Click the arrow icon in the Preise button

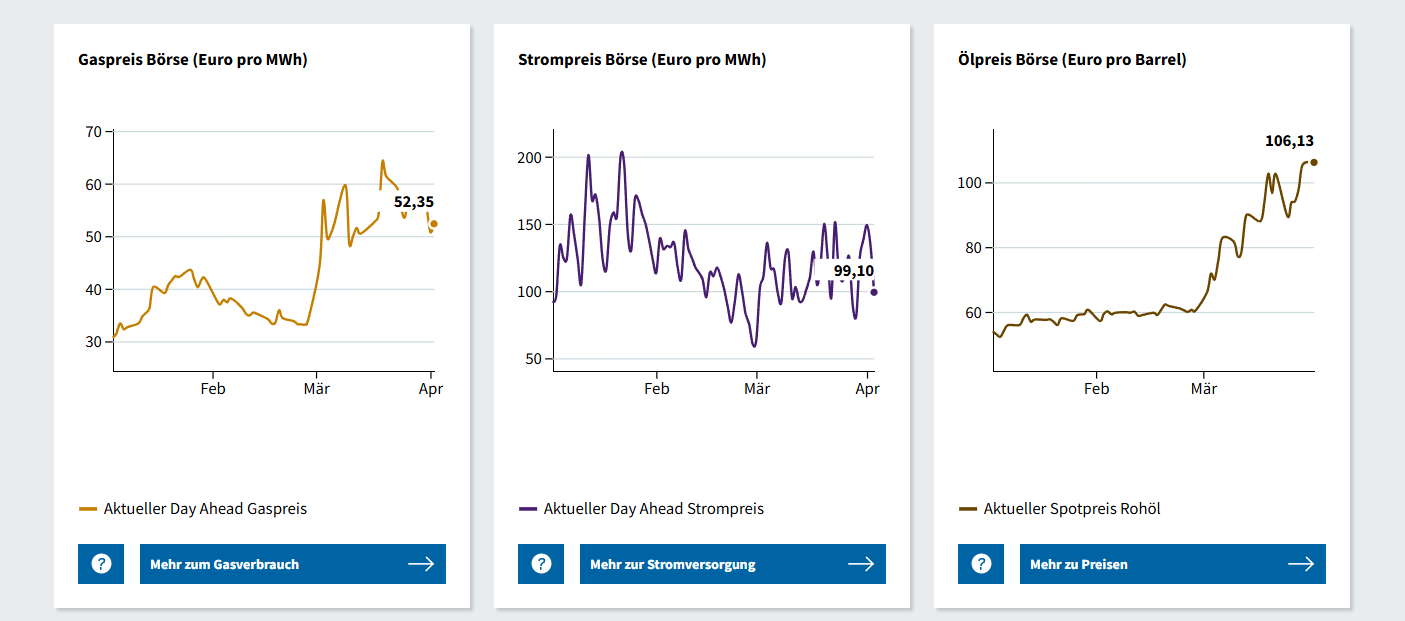tap(1303, 563)
